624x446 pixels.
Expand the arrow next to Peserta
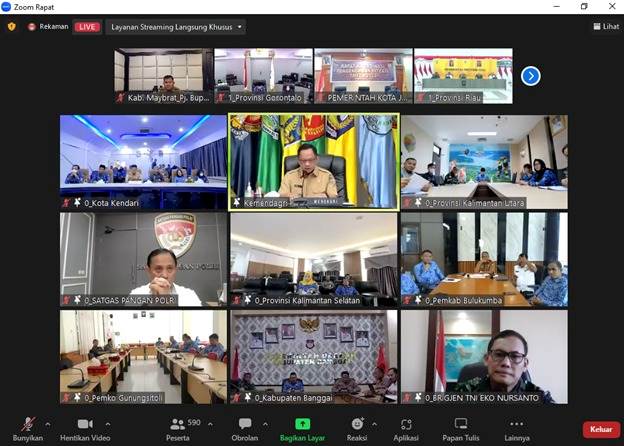tap(210, 424)
